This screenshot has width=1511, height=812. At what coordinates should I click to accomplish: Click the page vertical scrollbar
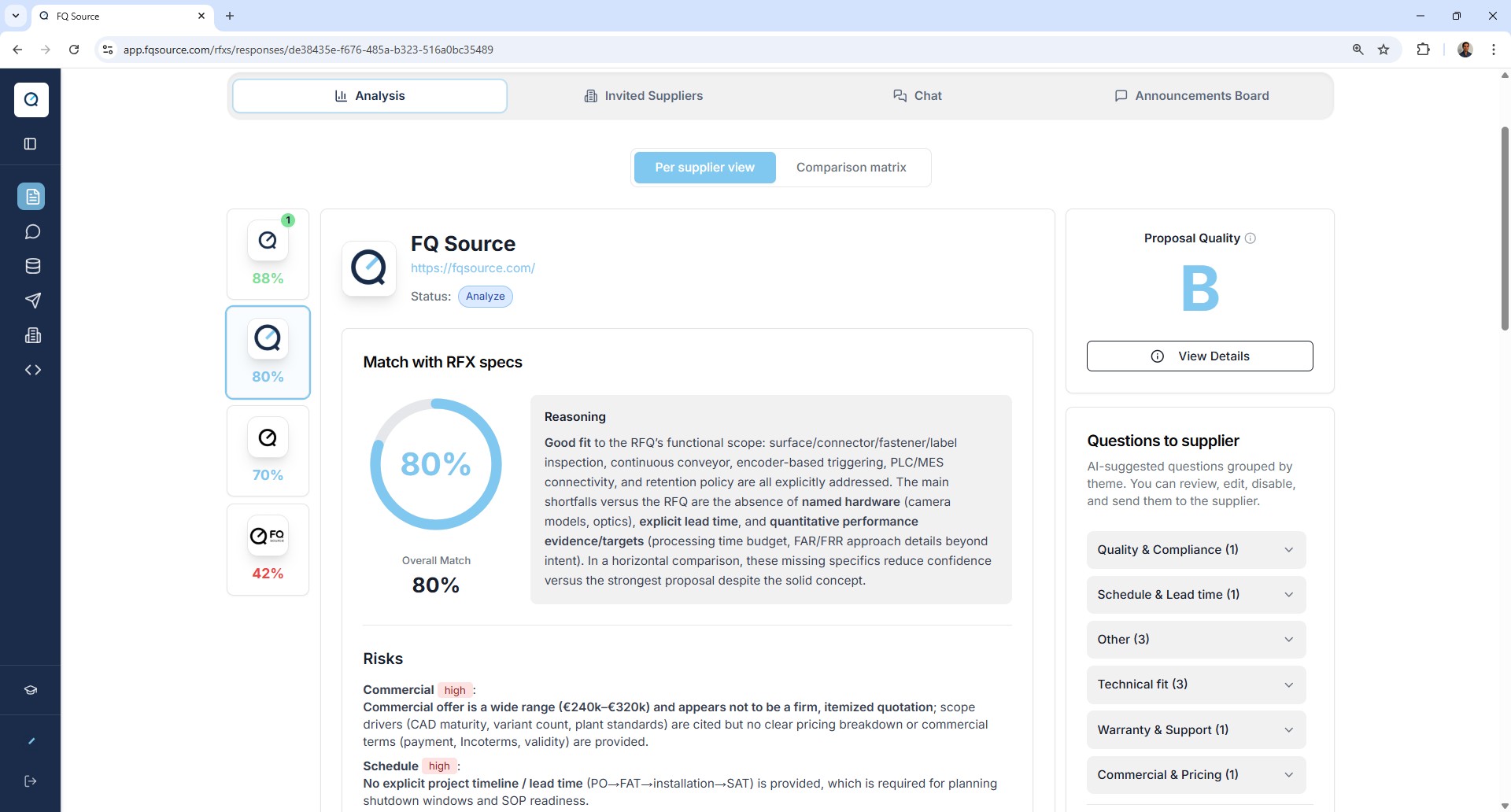pos(1505,228)
